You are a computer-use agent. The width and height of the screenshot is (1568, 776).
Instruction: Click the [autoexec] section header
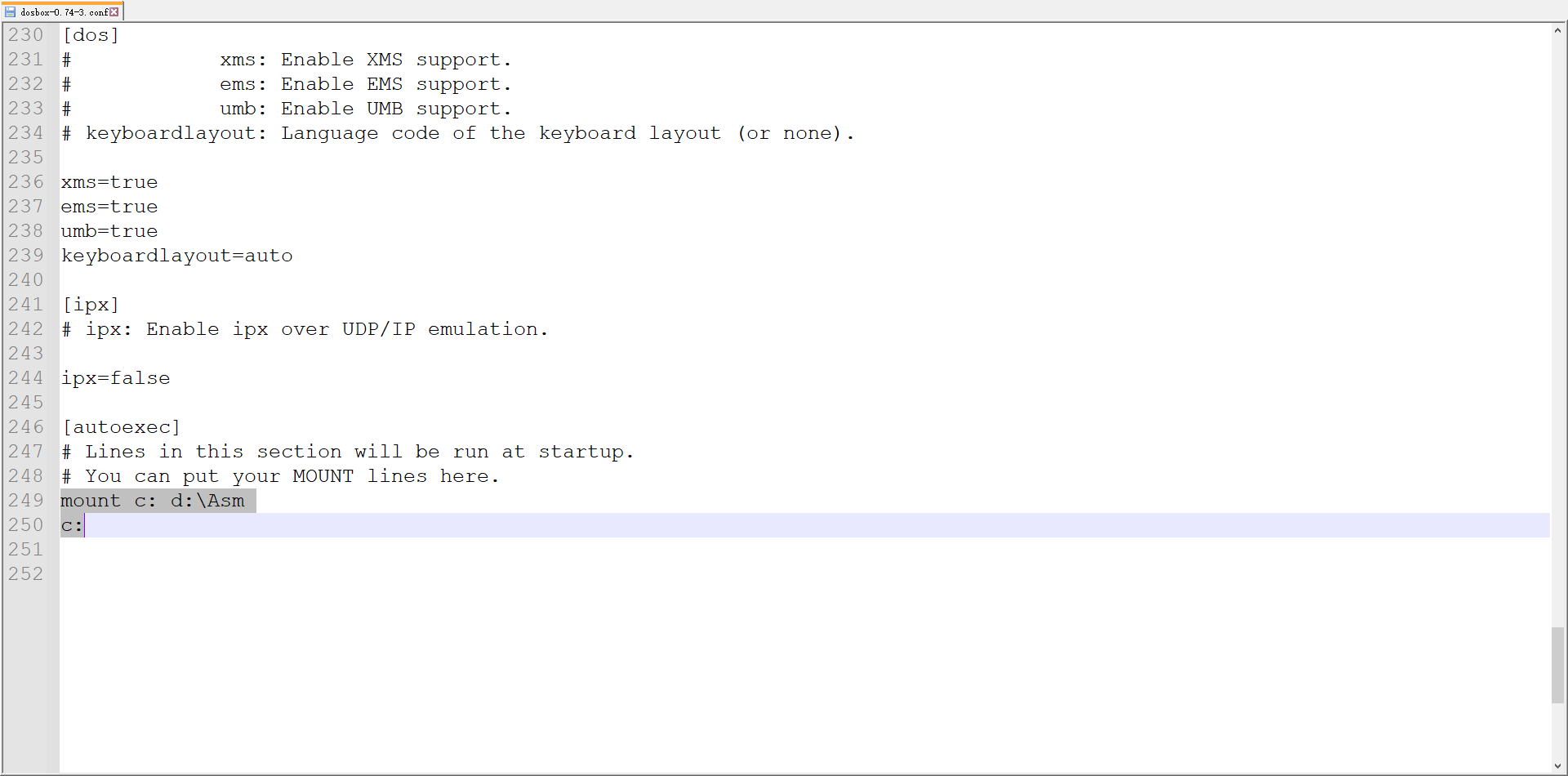click(x=122, y=427)
